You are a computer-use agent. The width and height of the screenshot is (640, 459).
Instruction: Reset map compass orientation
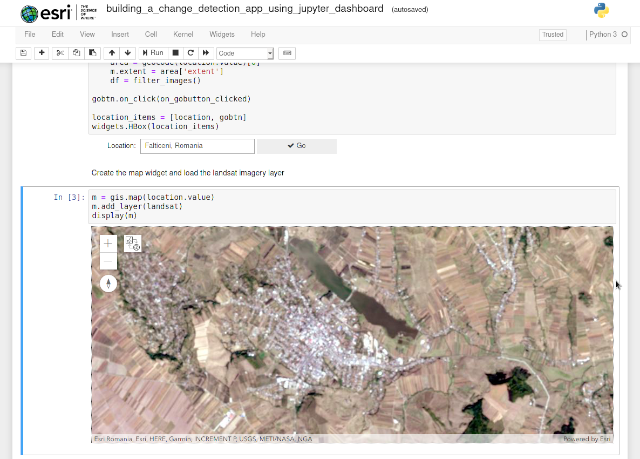coord(108,283)
